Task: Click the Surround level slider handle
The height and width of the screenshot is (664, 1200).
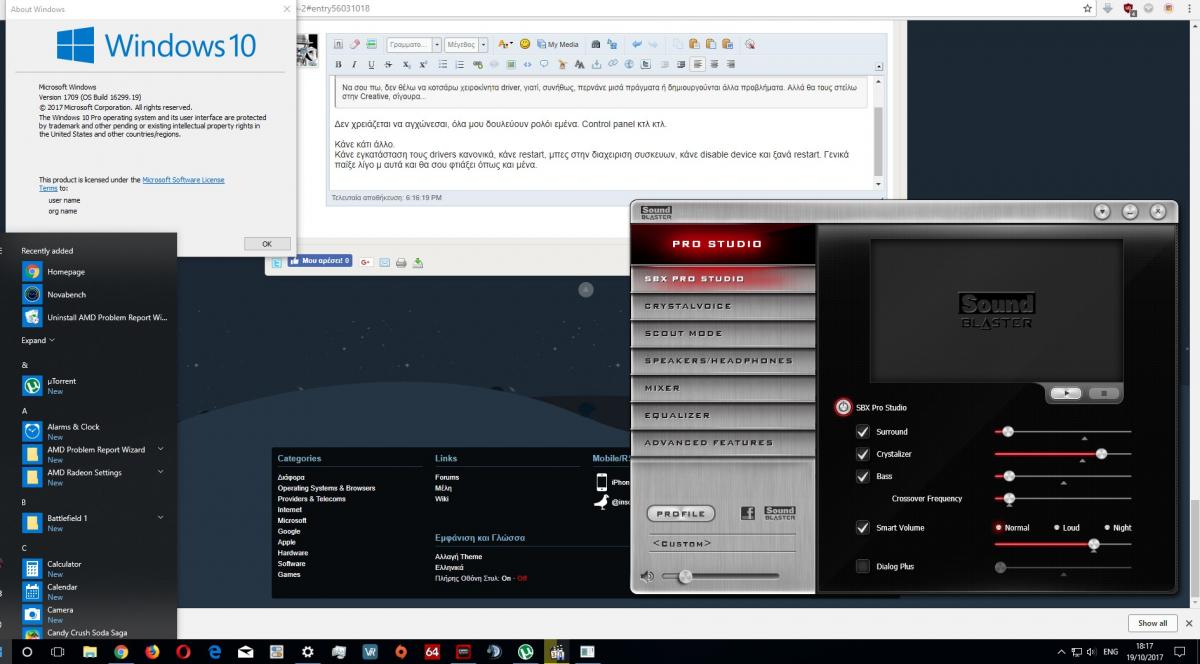Action: [x=1008, y=431]
